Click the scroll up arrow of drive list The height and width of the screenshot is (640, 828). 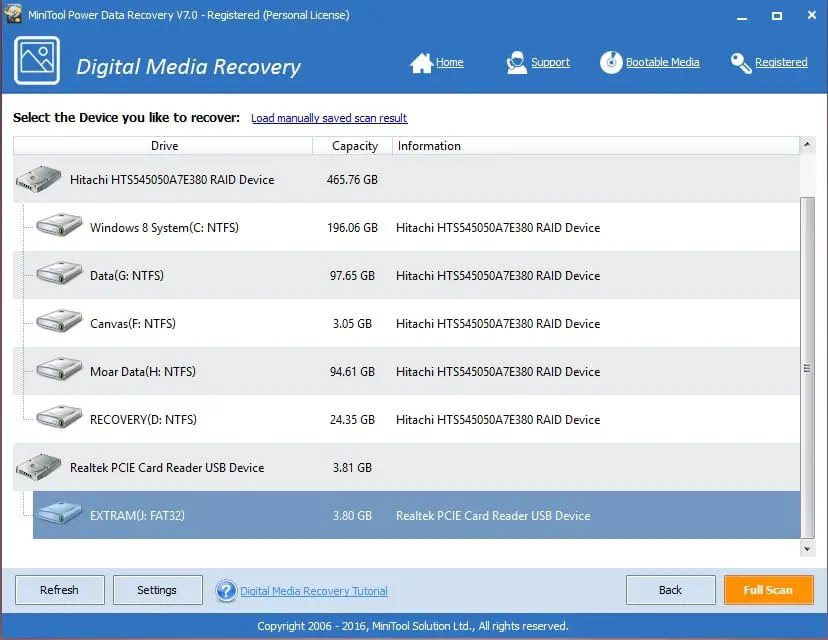(x=807, y=144)
